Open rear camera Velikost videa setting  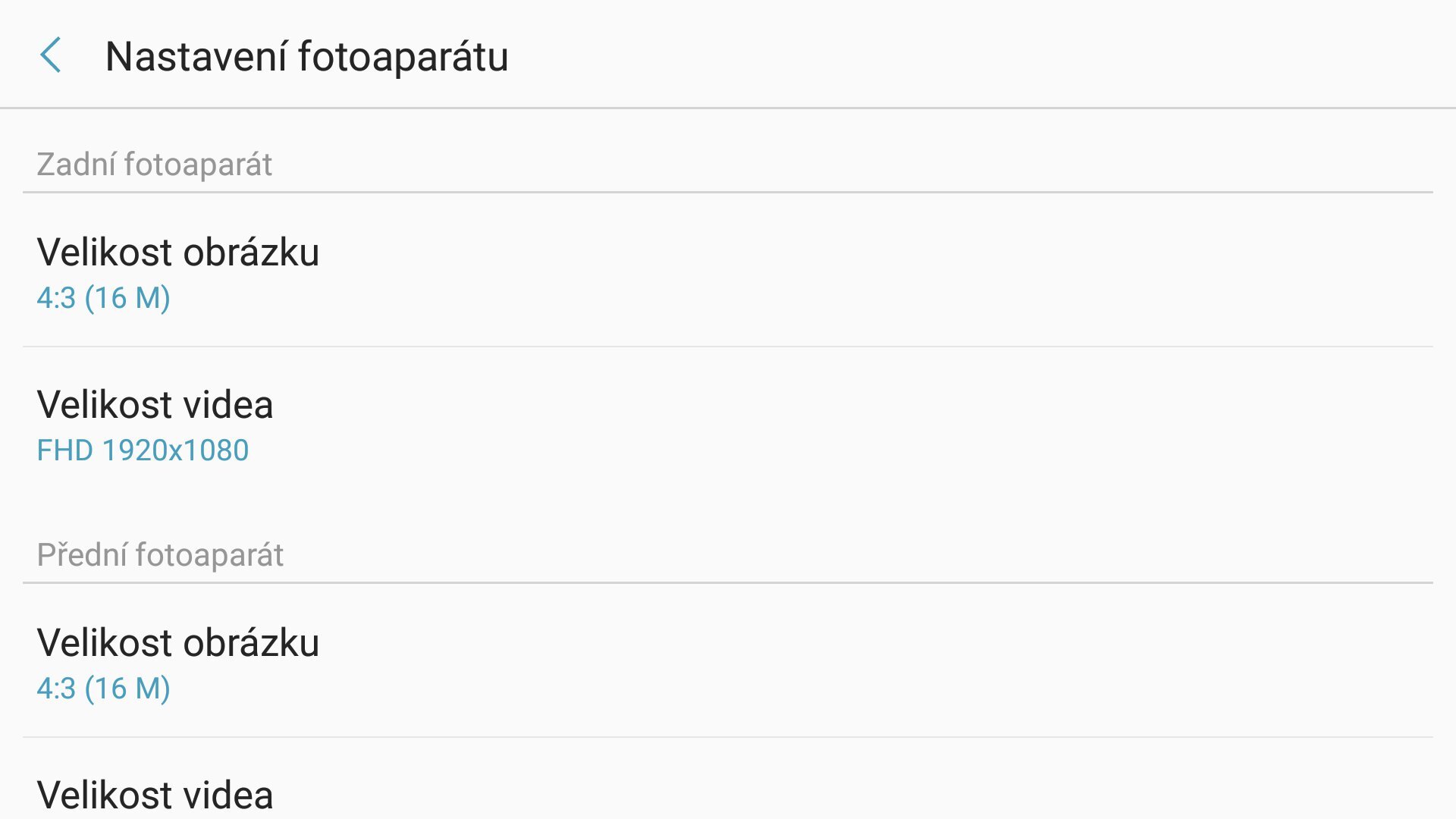(x=155, y=404)
